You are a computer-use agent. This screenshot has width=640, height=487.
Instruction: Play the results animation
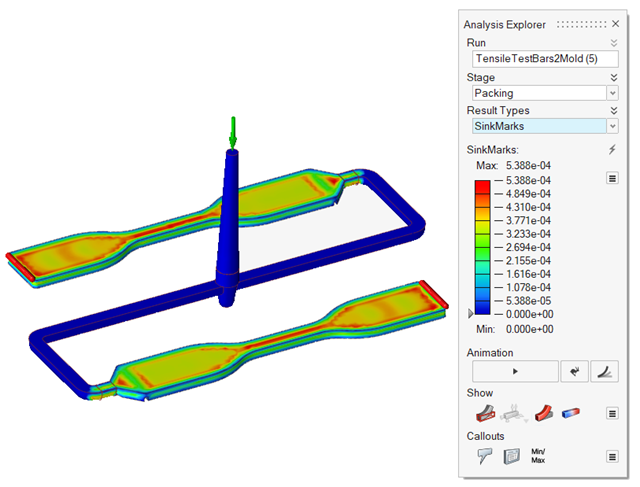514,371
